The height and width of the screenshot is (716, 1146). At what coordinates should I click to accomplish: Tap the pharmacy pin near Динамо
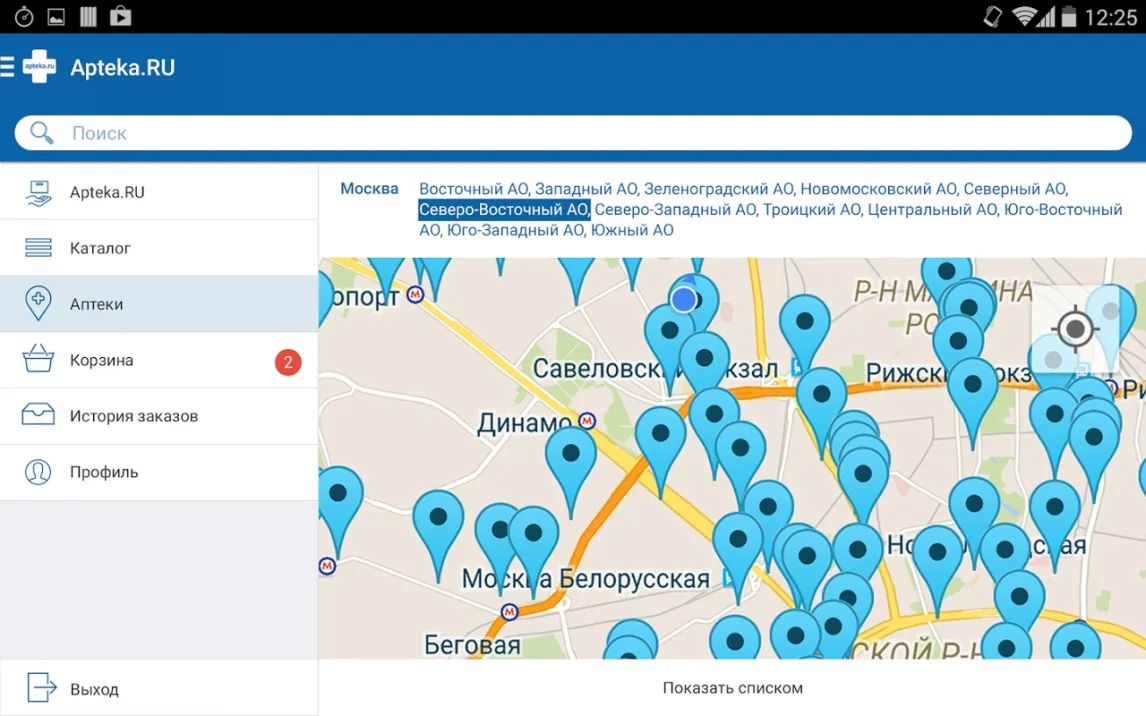click(x=571, y=455)
